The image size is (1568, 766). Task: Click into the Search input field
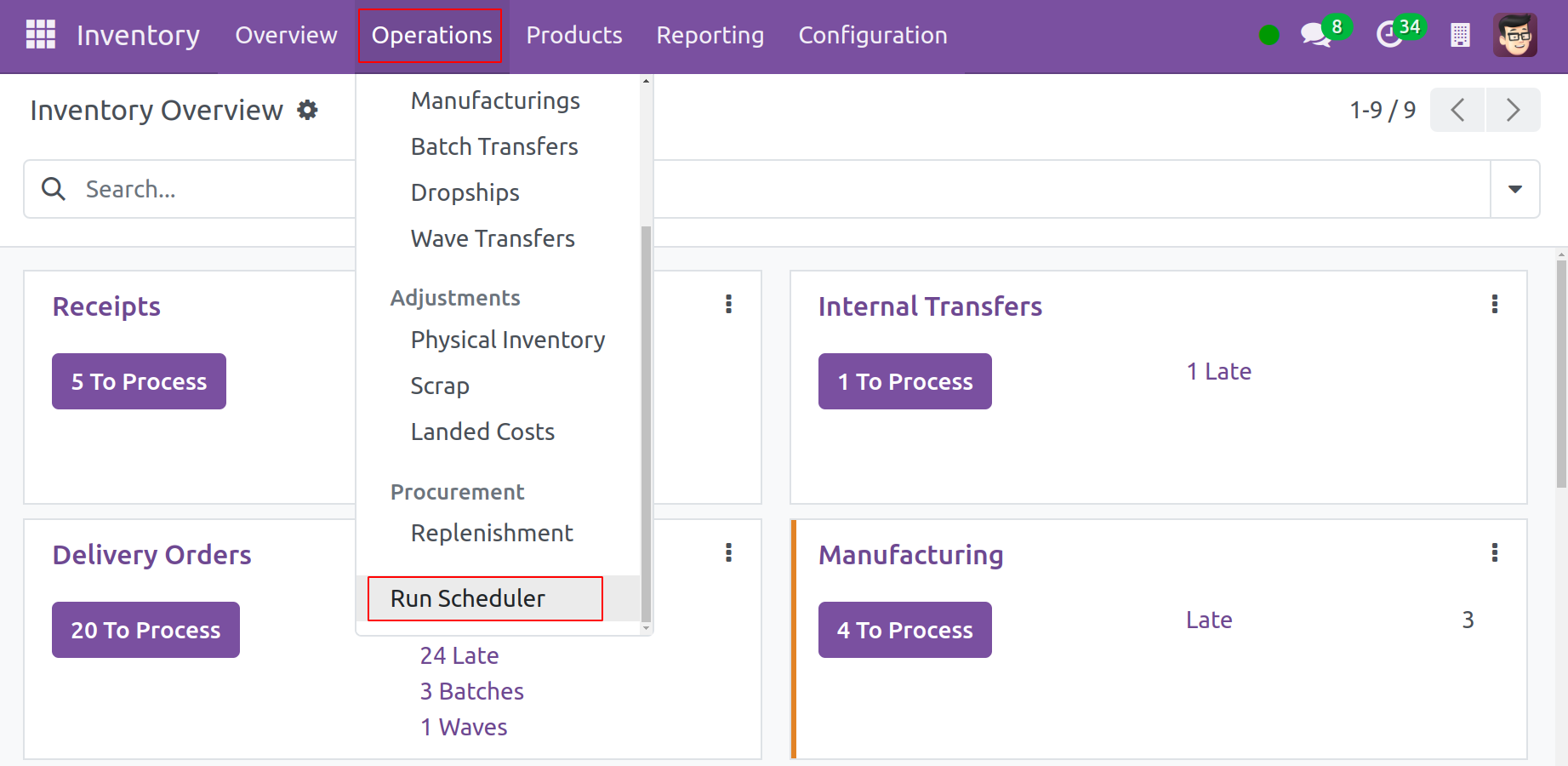[213, 189]
